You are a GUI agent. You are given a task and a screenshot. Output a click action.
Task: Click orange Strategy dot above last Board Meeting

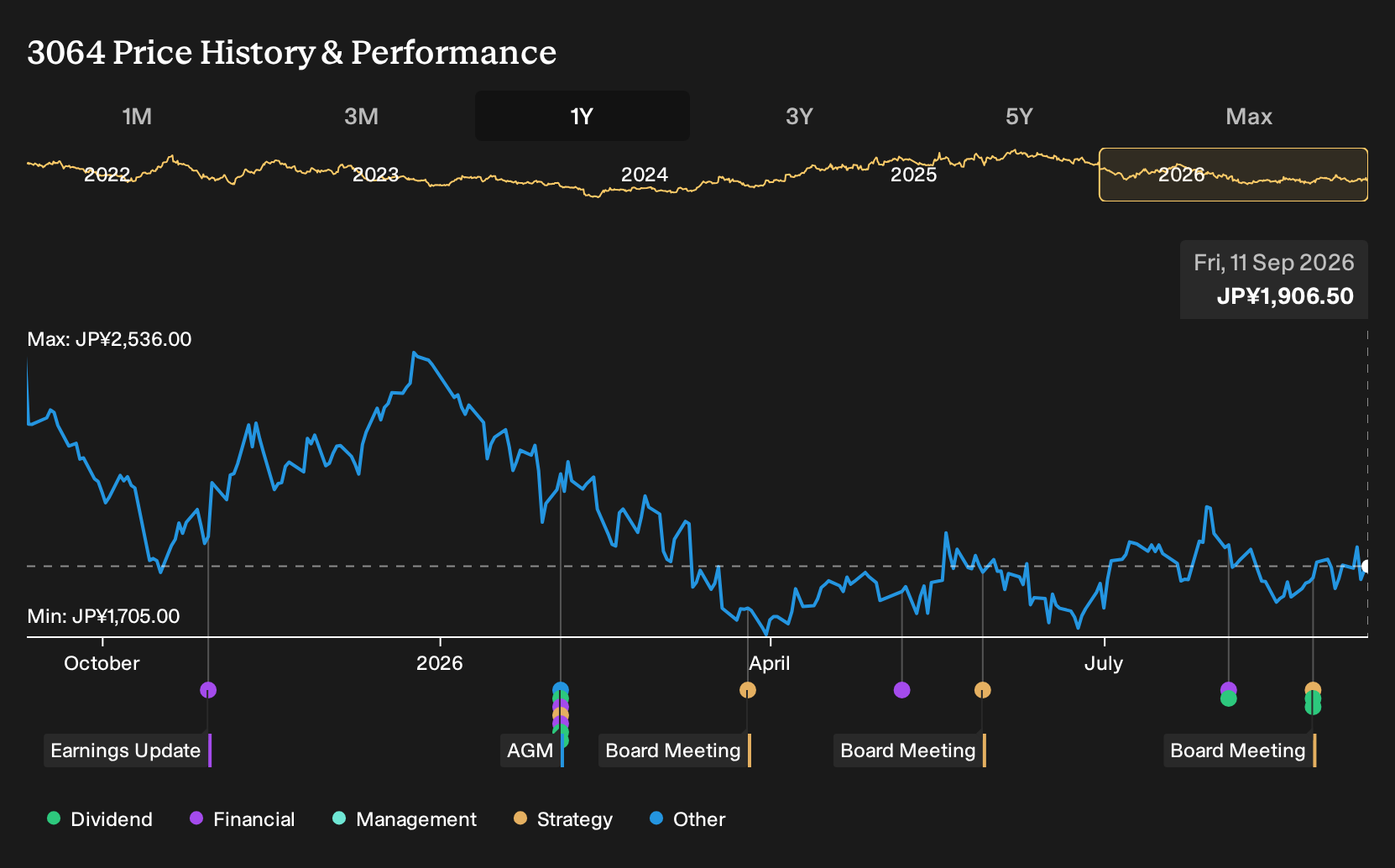(1313, 689)
